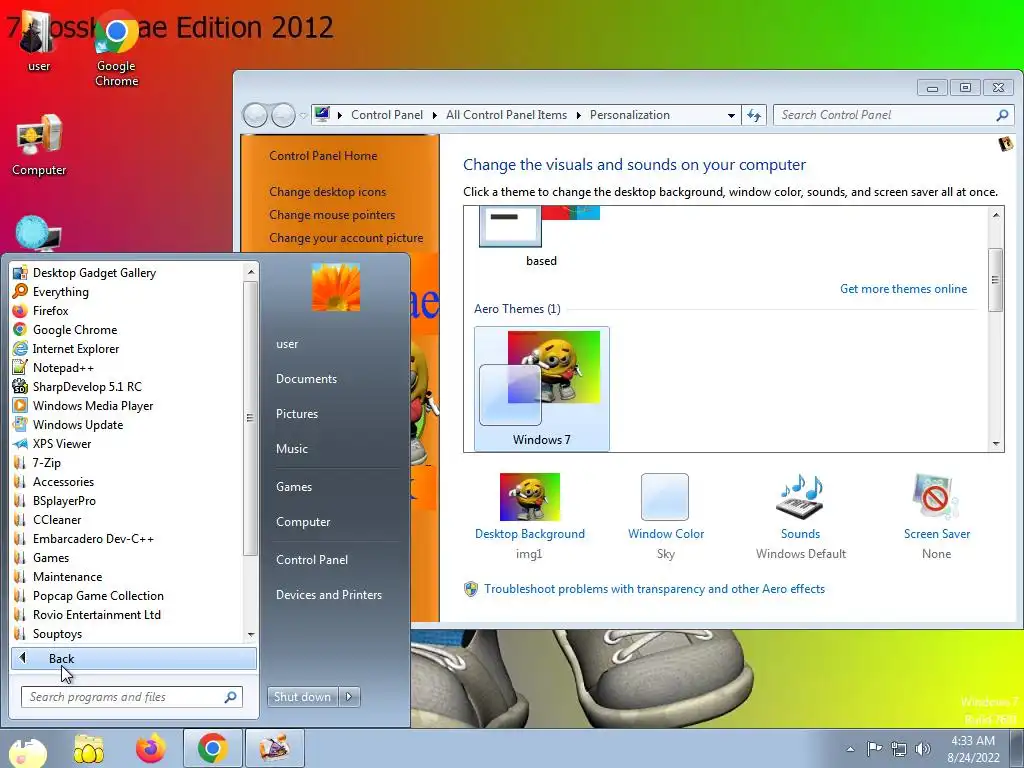Click the Shut down button
This screenshot has width=1024, height=768.
(302, 697)
